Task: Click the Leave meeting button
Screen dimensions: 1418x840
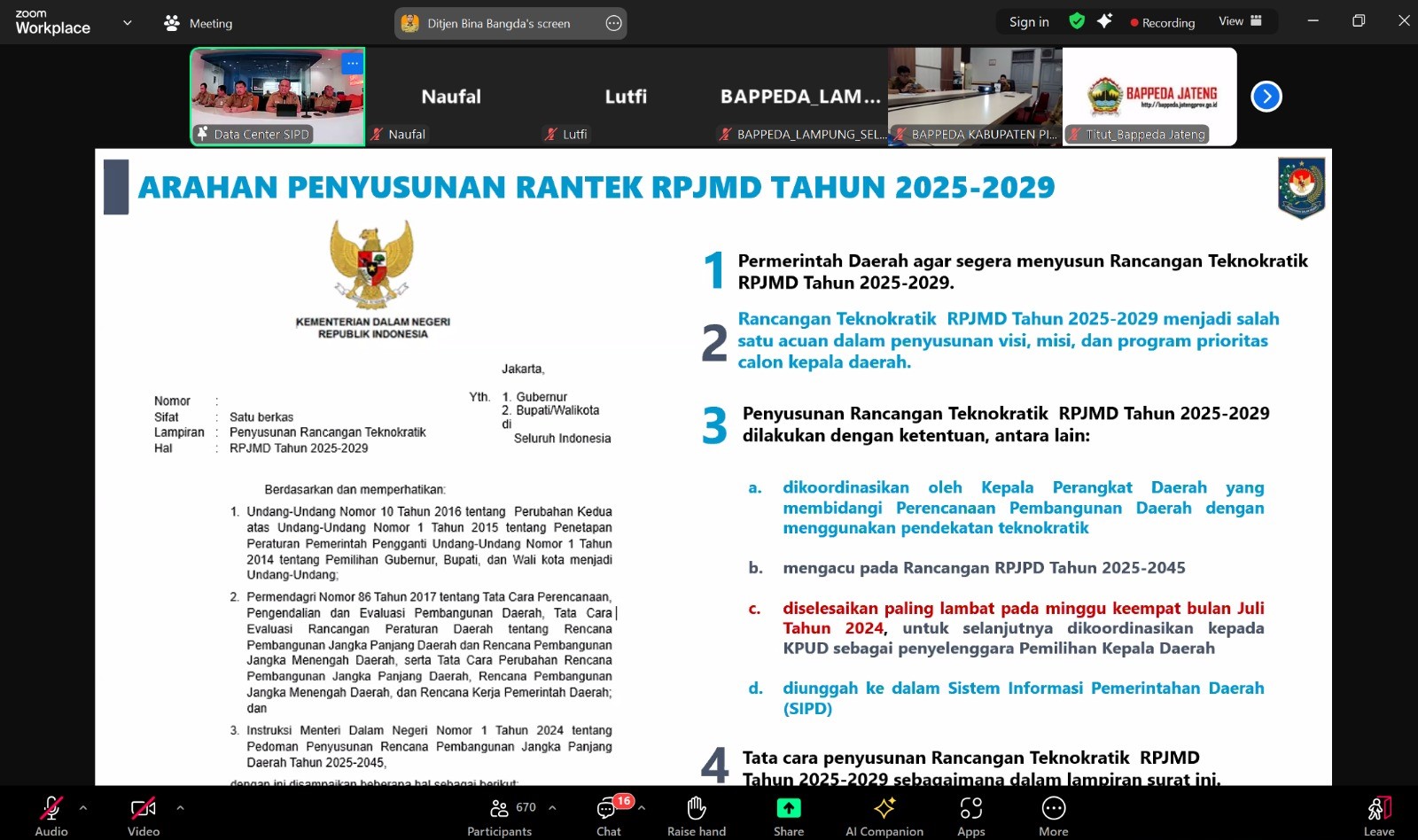Action: [x=1379, y=815]
